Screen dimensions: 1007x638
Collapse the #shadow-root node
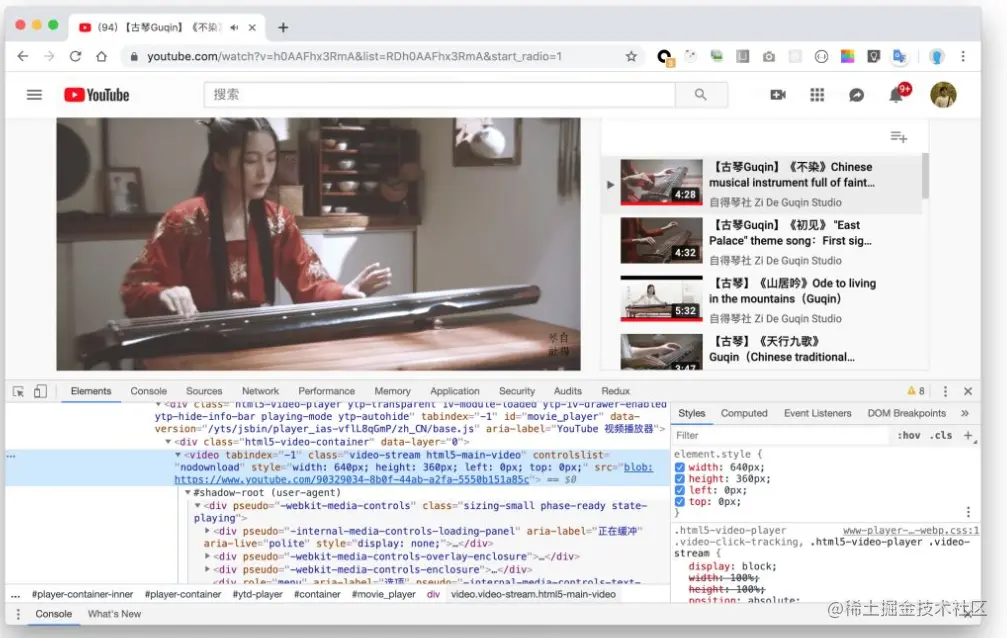pos(188,493)
